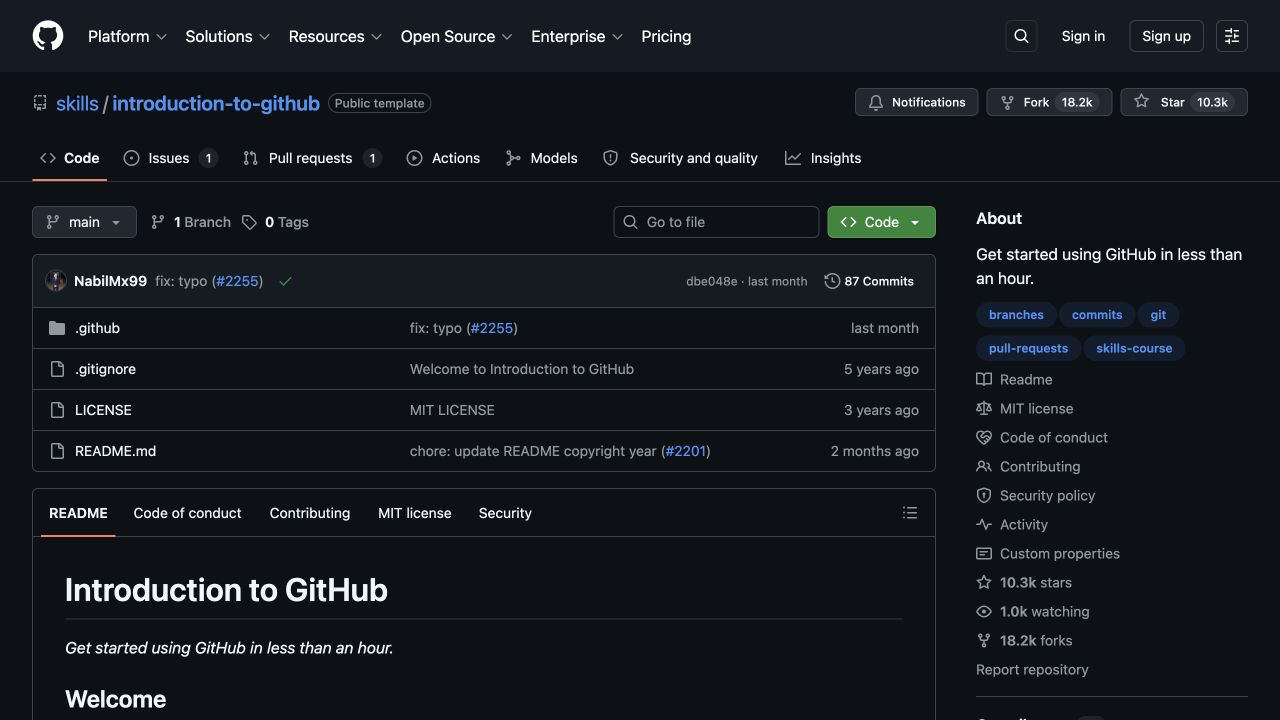This screenshot has height=720, width=1280.
Task: Select the Contributing README tab
Action: pos(310,513)
